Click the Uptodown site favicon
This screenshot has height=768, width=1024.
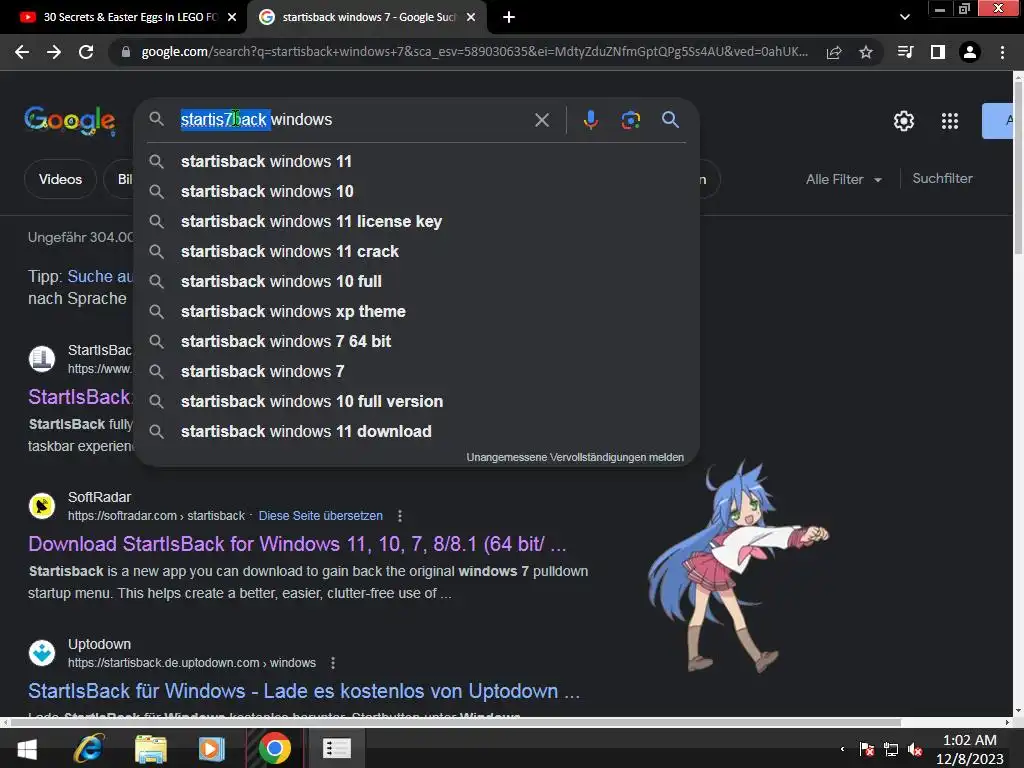pos(42,653)
